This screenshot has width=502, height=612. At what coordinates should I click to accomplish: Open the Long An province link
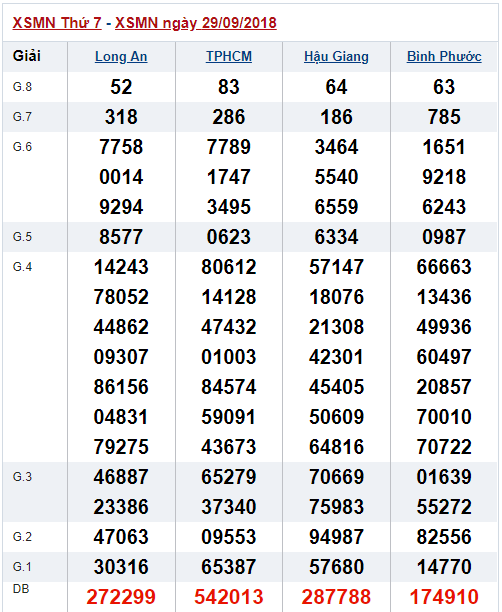pos(121,57)
